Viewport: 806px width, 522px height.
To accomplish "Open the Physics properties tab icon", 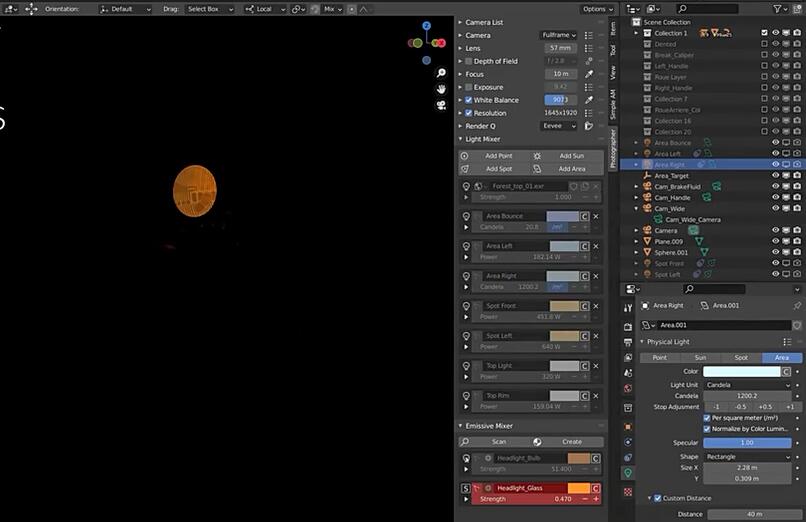I will [628, 442].
